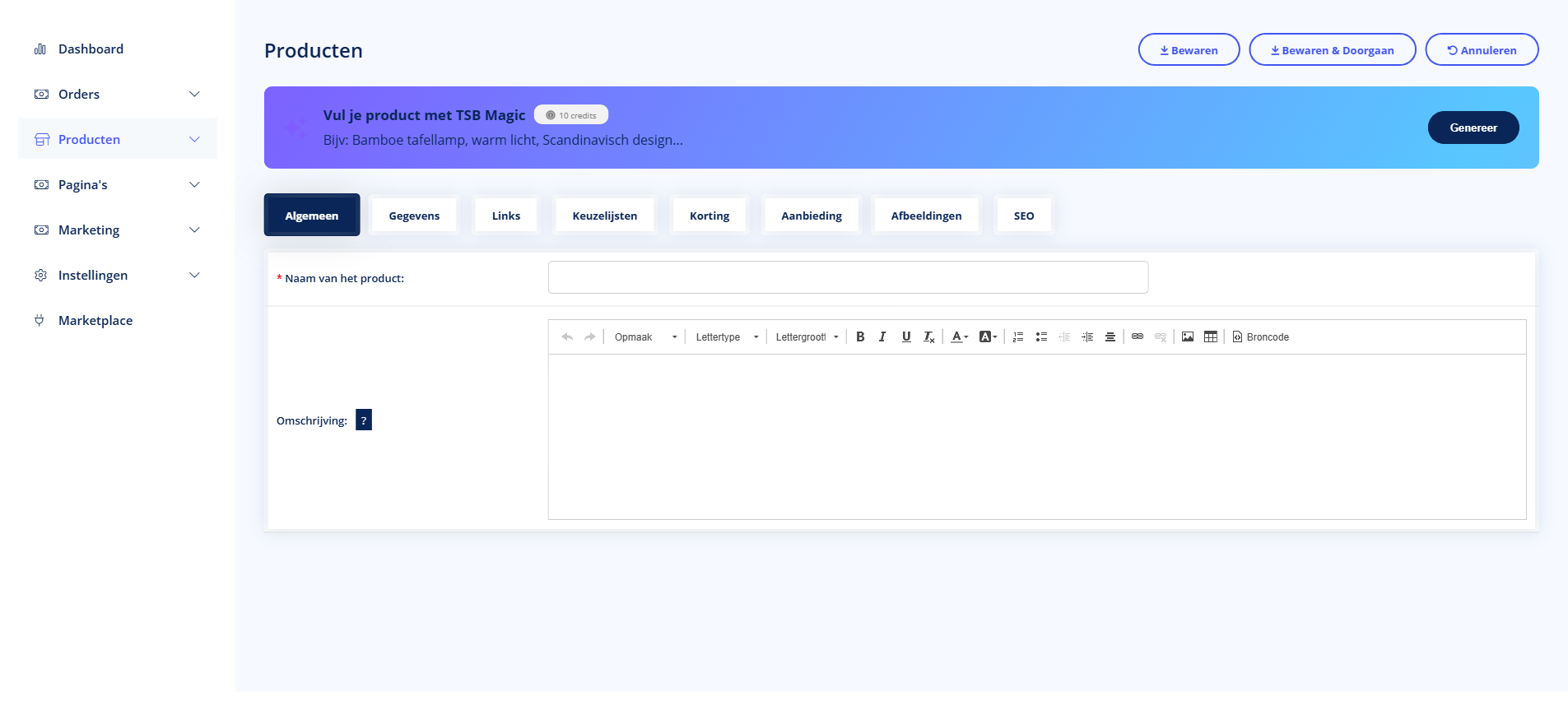
Task: Open the SEO tab
Action: [1023, 216]
